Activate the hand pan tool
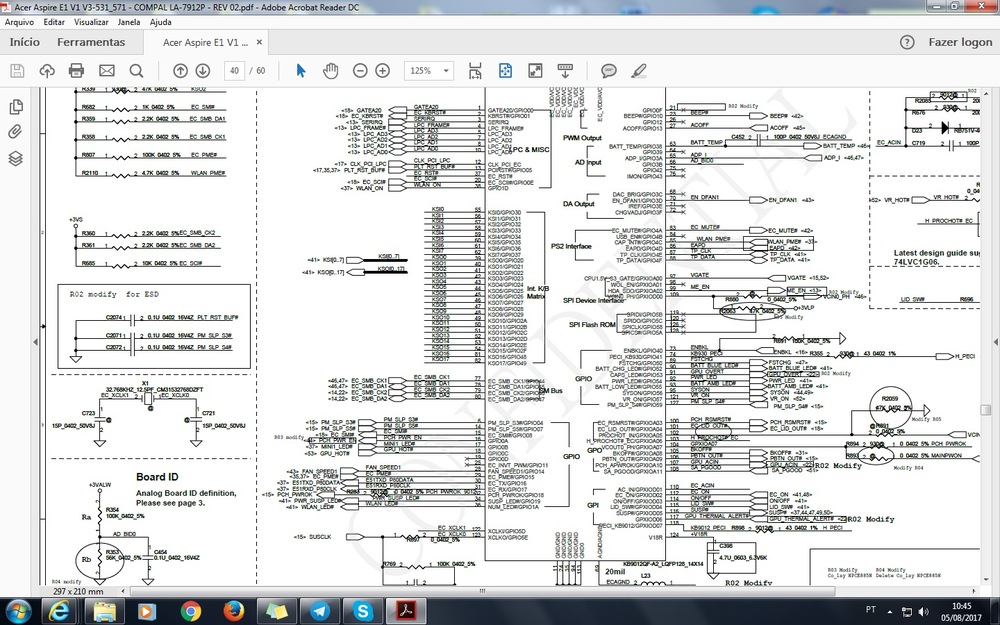Viewport: 1000px width, 625px height. pos(330,71)
